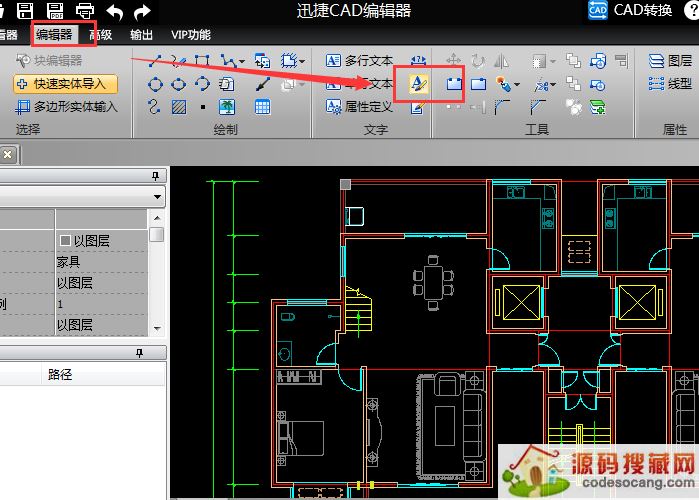Click the table grid drawing tool
The height and width of the screenshot is (500, 699).
(x=262, y=106)
